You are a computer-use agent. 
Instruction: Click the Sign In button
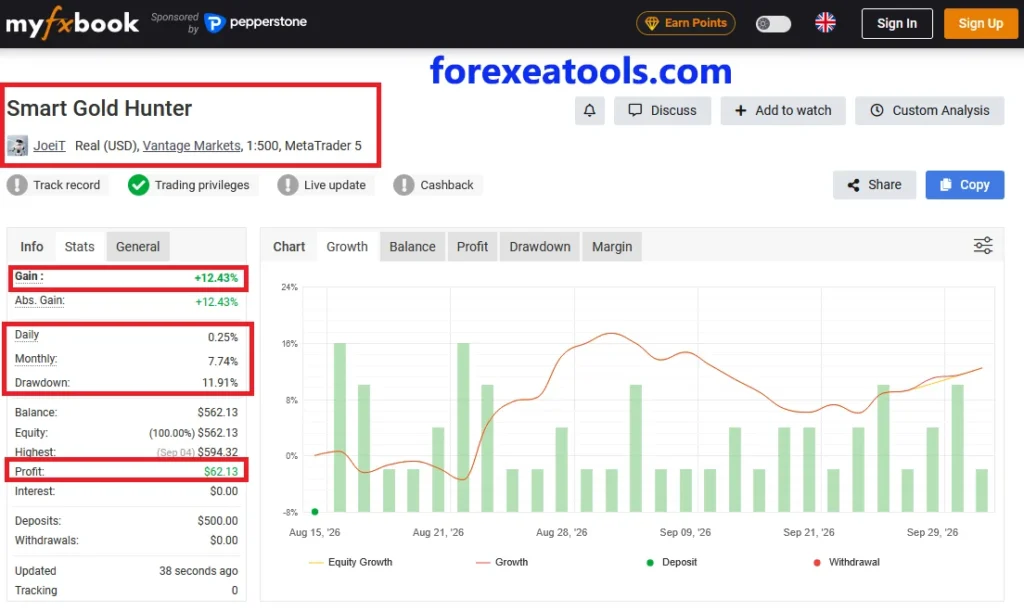pyautogui.click(x=897, y=24)
